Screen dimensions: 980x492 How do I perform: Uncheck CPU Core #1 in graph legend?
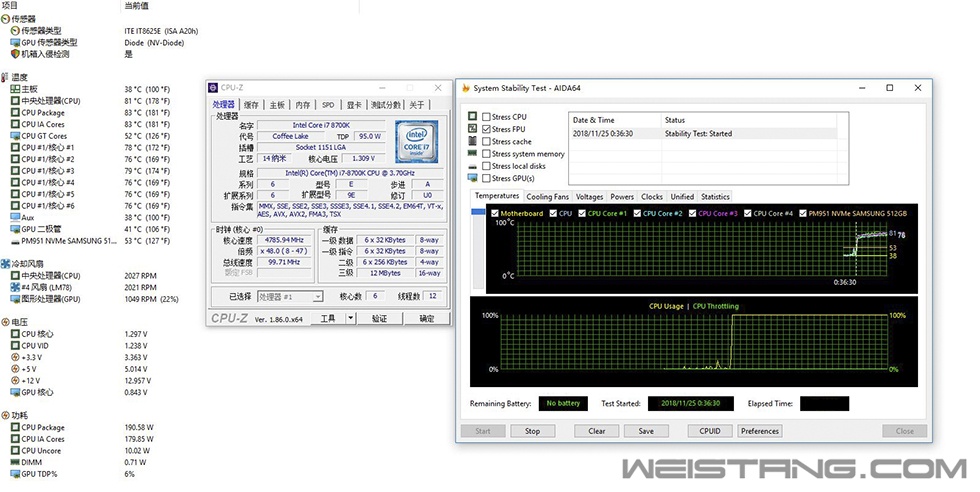click(x=582, y=213)
